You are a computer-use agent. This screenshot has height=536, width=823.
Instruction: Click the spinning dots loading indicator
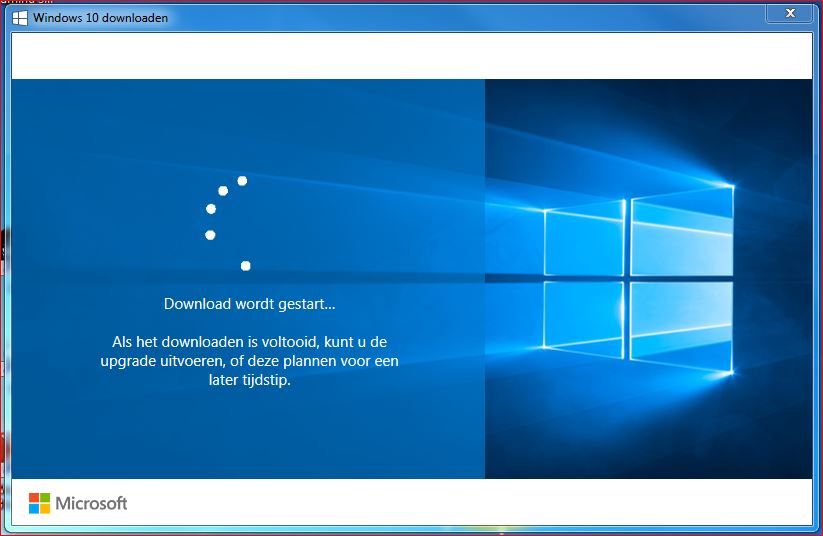[x=228, y=224]
